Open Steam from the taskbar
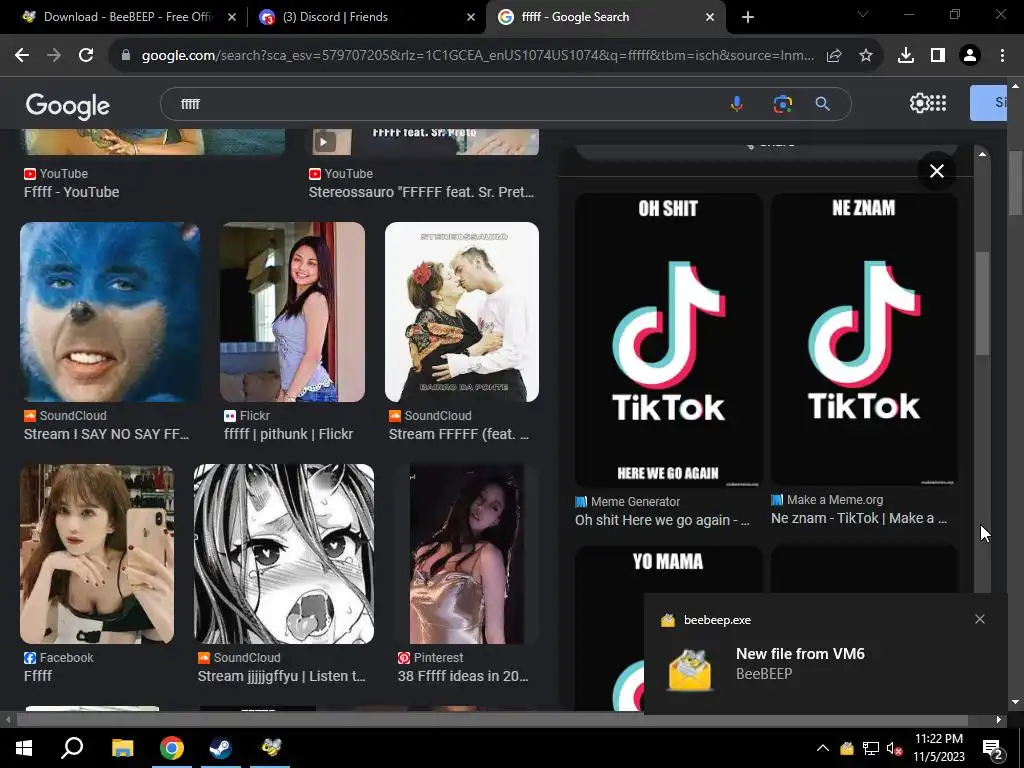Screen dimensions: 1024x768 tap(221, 748)
